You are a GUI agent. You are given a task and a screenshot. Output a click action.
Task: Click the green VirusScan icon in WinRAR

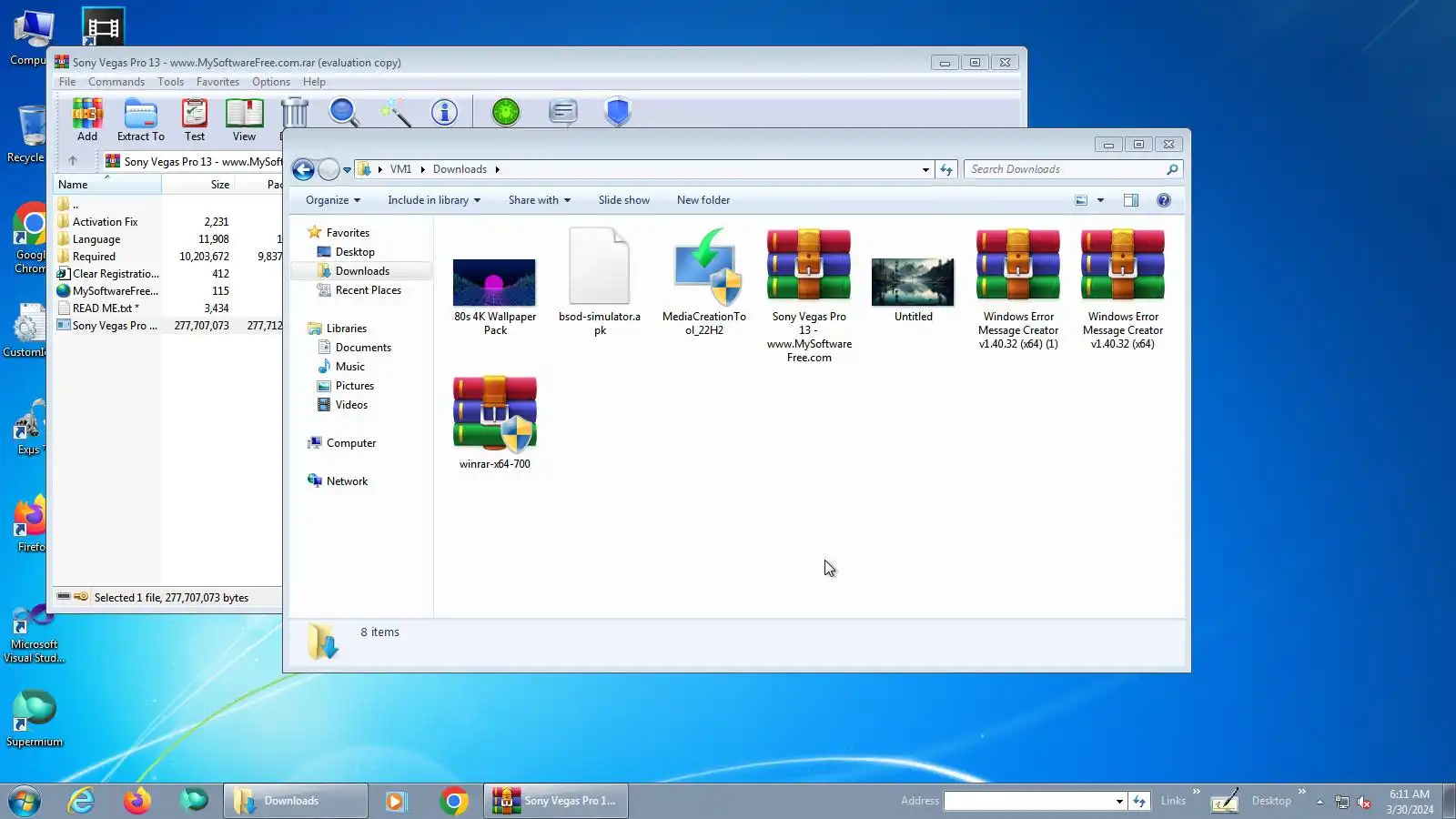(506, 112)
